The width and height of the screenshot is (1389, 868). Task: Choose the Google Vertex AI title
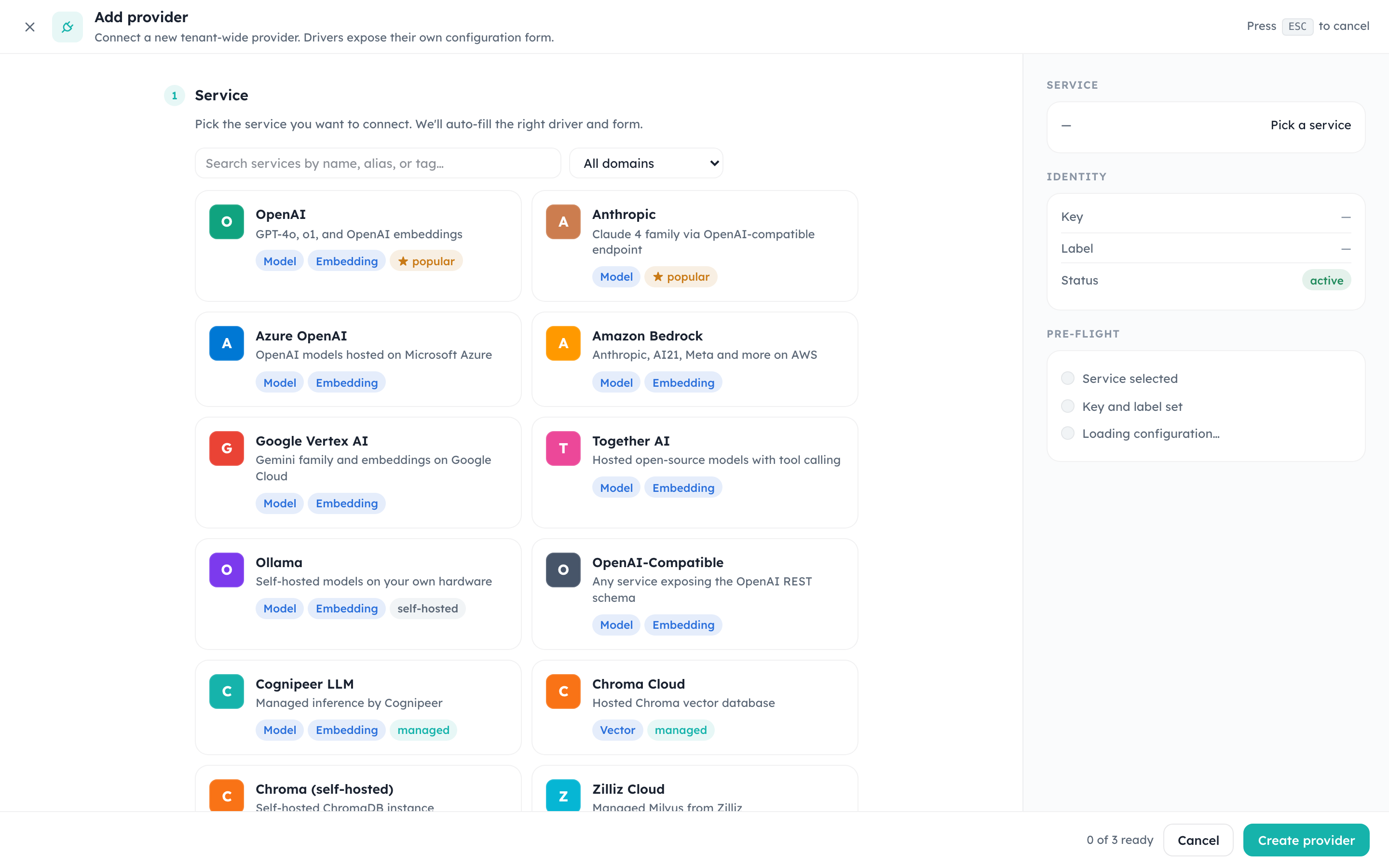pyautogui.click(x=312, y=441)
